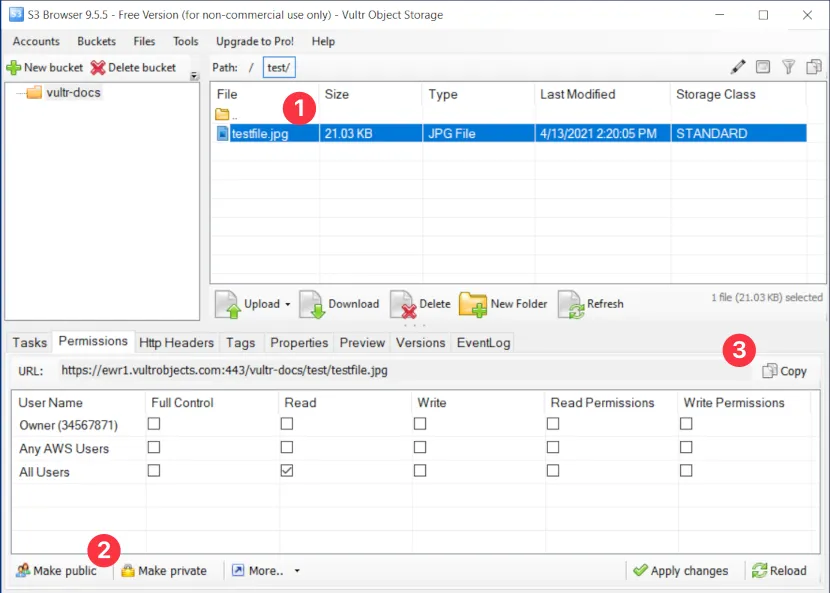Viewport: 830px width, 593px height.
Task: Click the Reload arrows icon
Action: [x=760, y=570]
